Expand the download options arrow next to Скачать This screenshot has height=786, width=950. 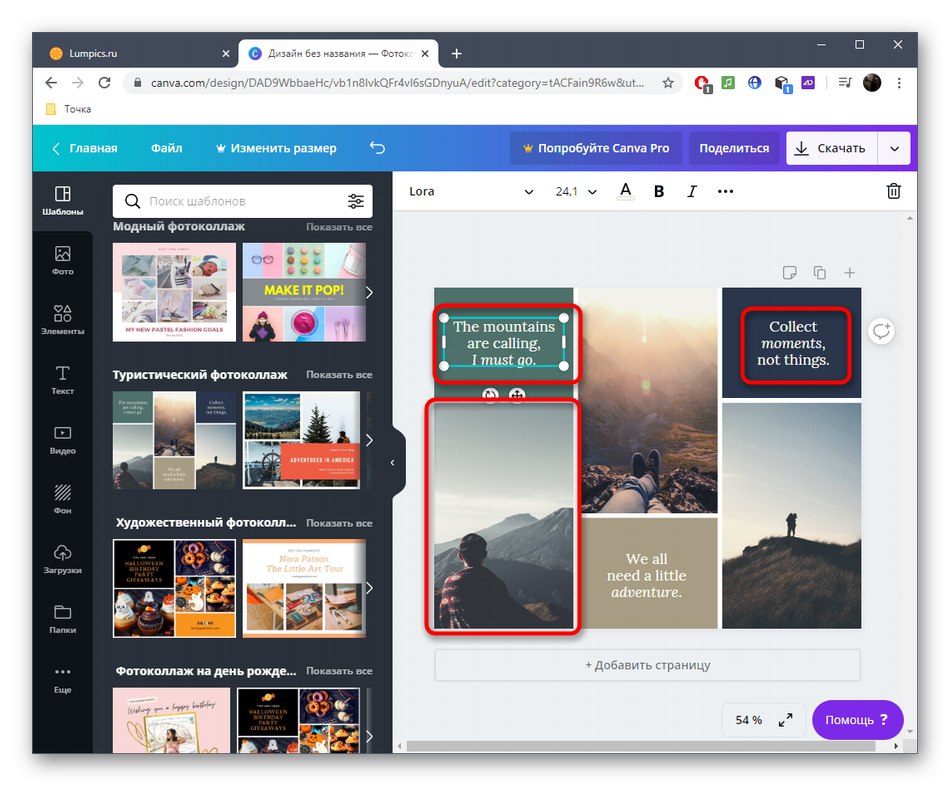(x=894, y=148)
